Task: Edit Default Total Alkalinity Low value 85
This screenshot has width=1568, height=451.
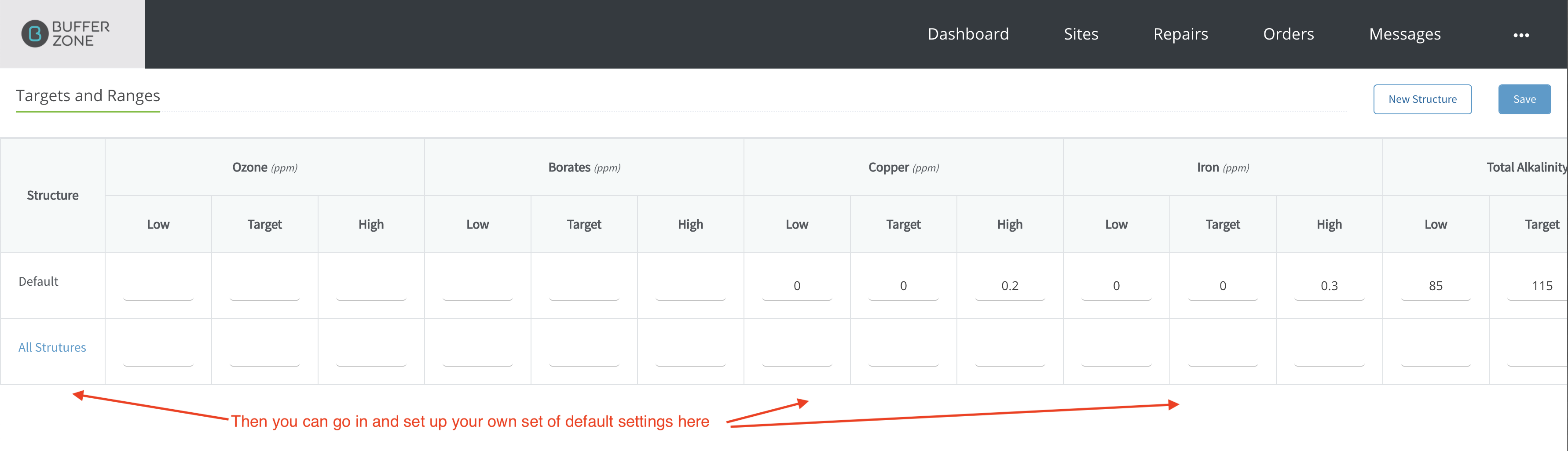Action: tap(1435, 286)
